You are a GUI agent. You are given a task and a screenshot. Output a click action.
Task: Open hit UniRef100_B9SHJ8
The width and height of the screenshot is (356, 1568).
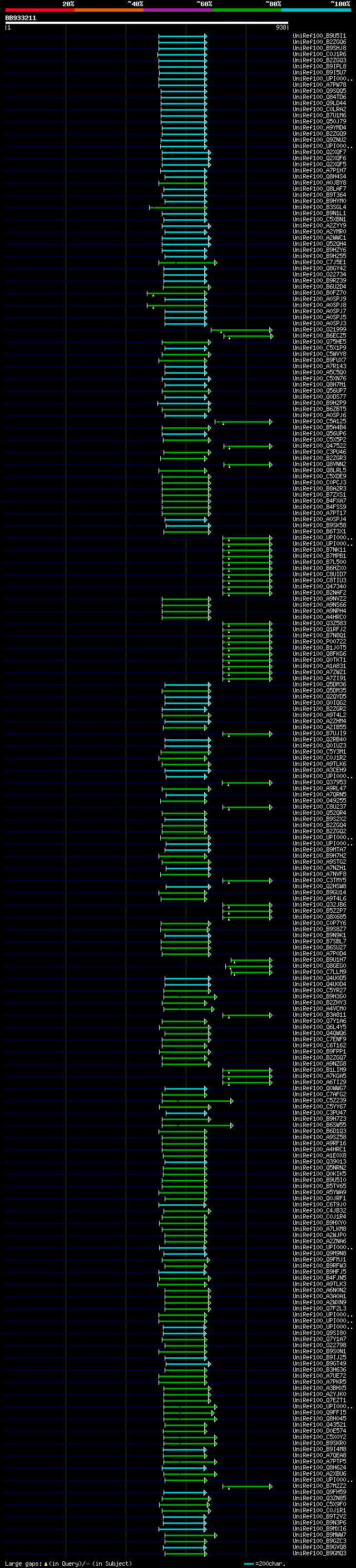[x=319, y=48]
